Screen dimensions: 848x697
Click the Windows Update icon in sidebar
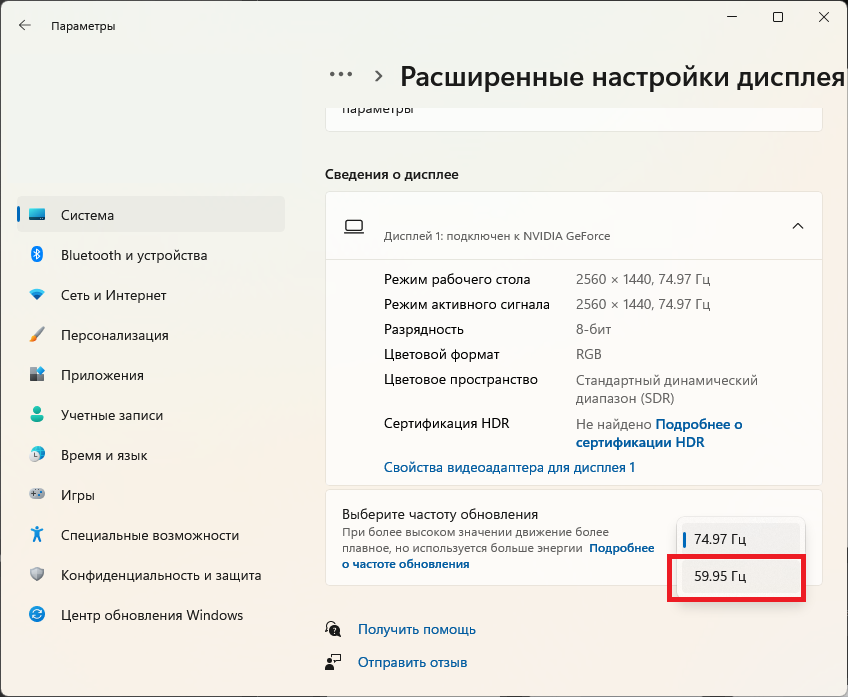[37, 615]
